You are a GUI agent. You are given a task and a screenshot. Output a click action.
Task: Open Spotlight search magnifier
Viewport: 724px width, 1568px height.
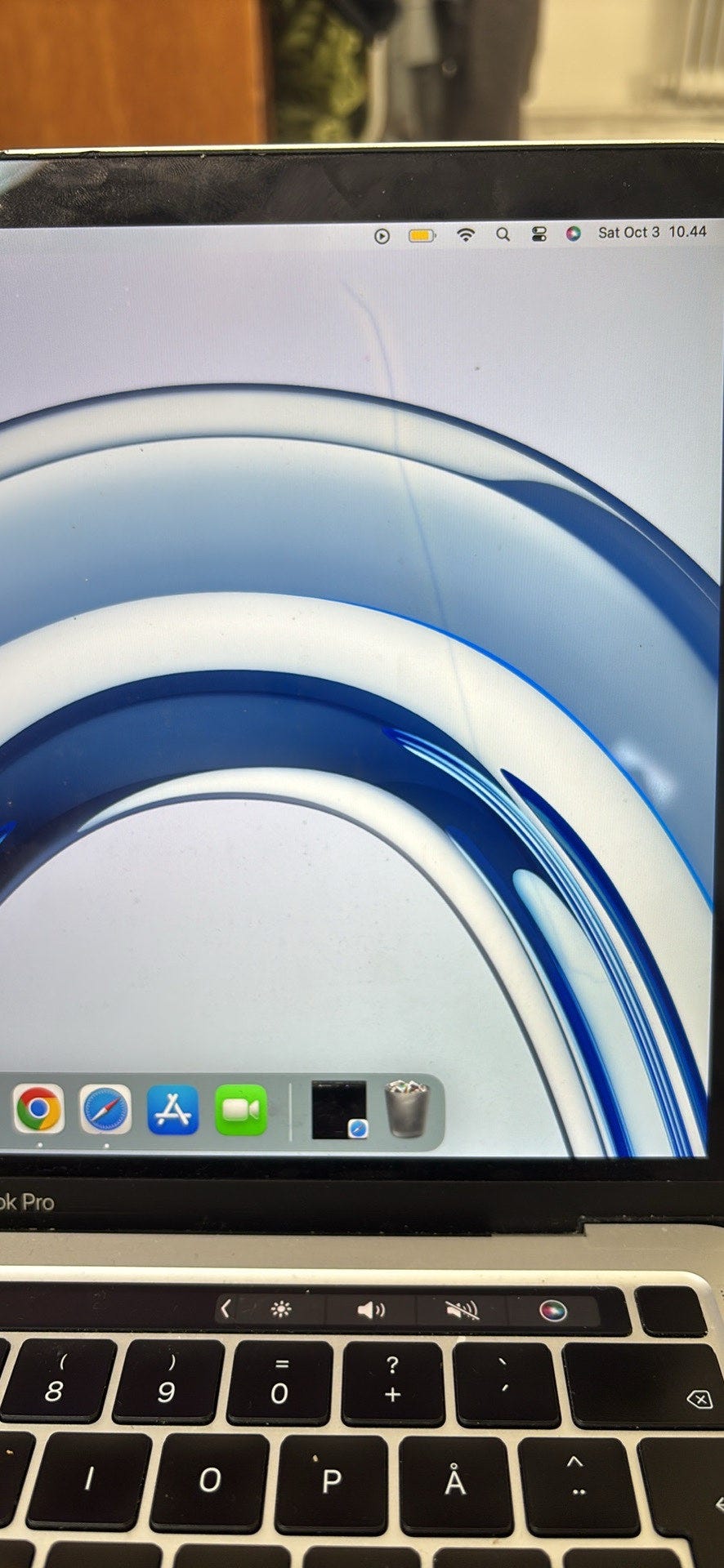pos(503,235)
